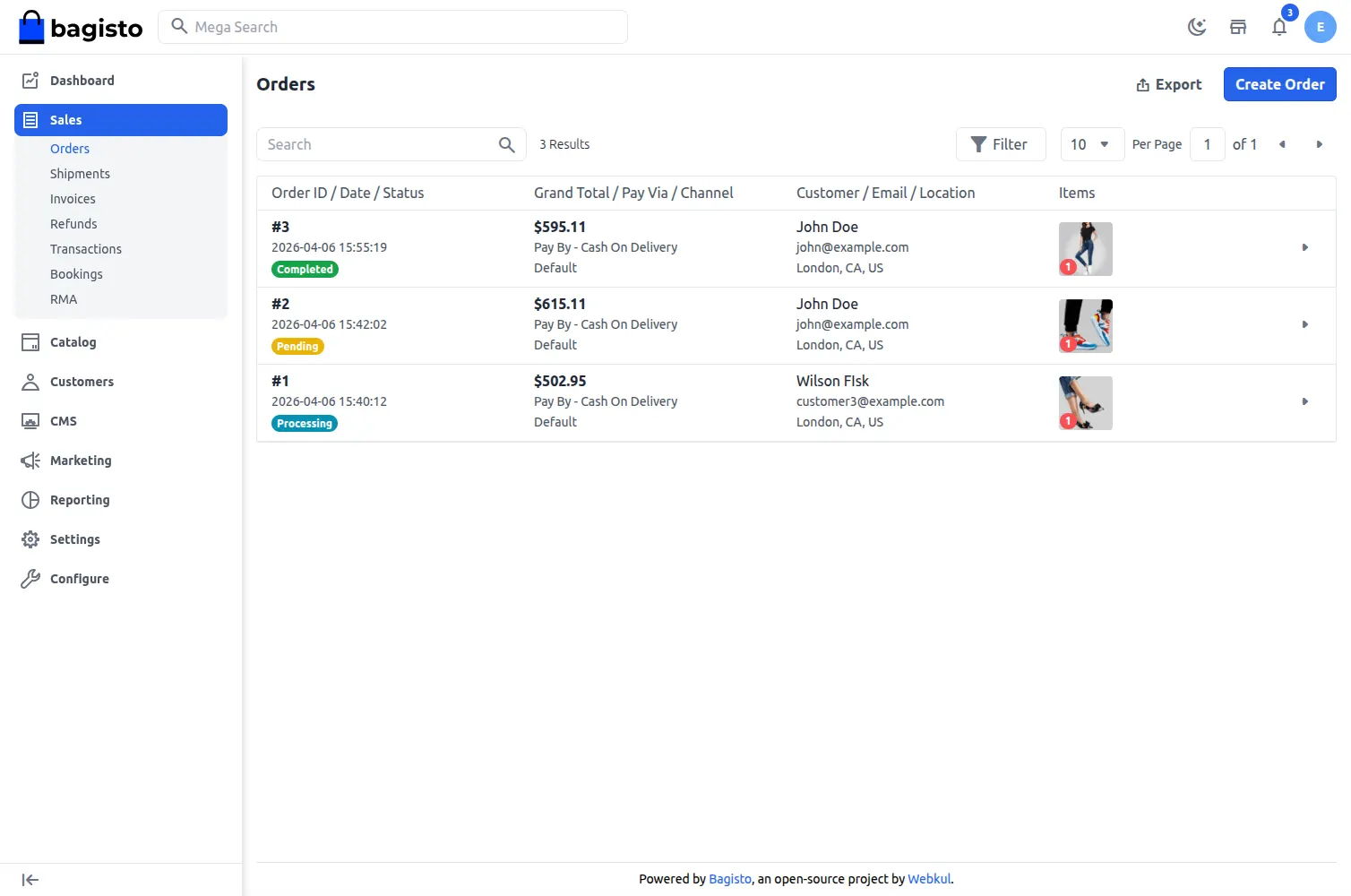The image size is (1351, 896).
Task: Open the Filter panel
Action: point(1001,143)
